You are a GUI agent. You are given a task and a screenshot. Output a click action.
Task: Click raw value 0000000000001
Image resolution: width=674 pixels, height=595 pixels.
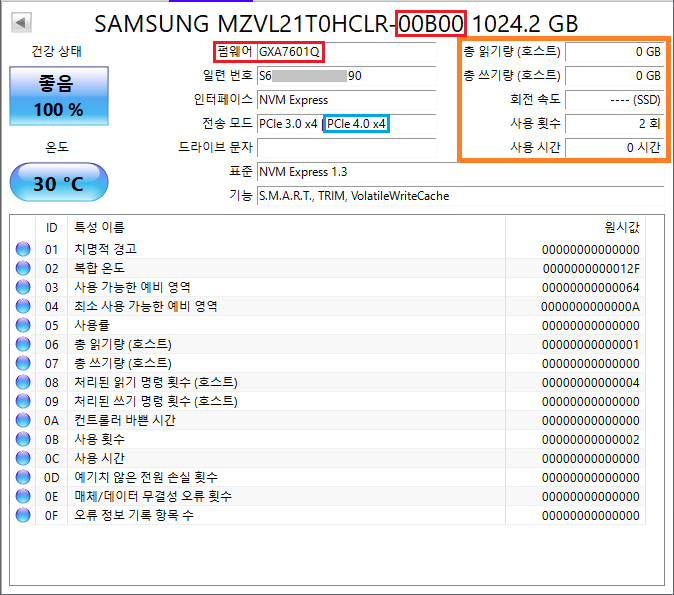coord(591,345)
